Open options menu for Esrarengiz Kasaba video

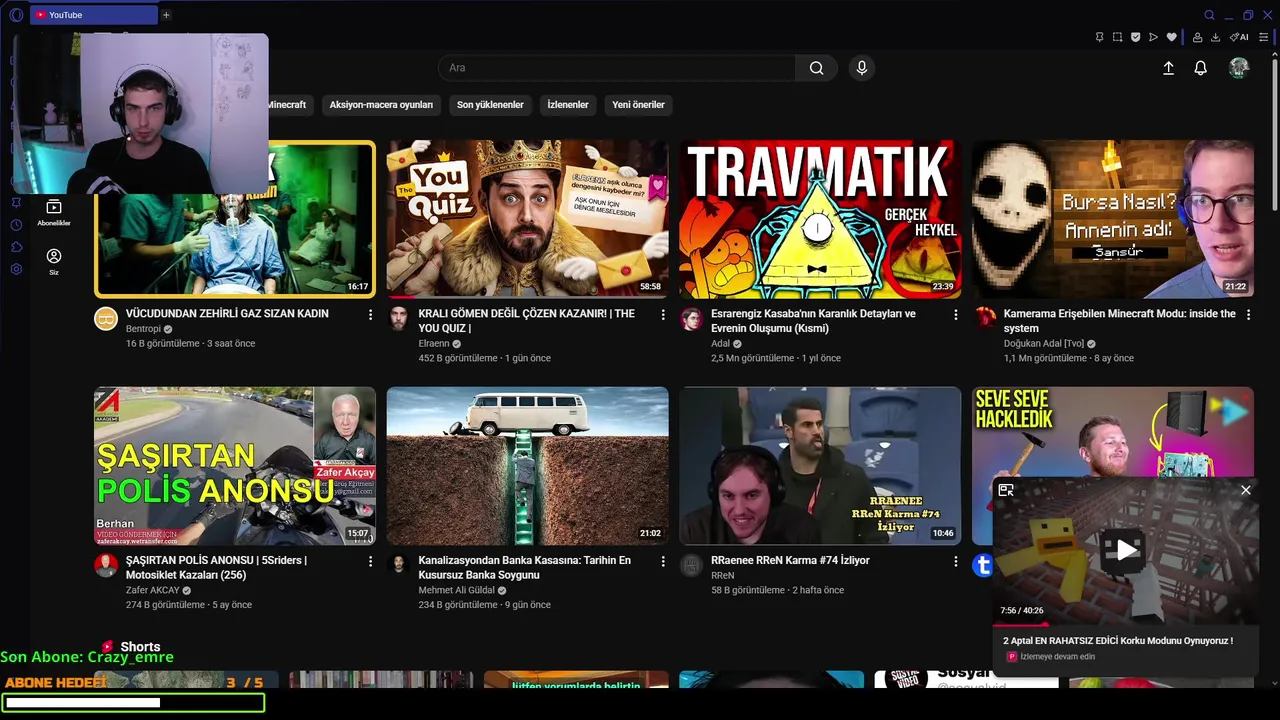coord(955,314)
